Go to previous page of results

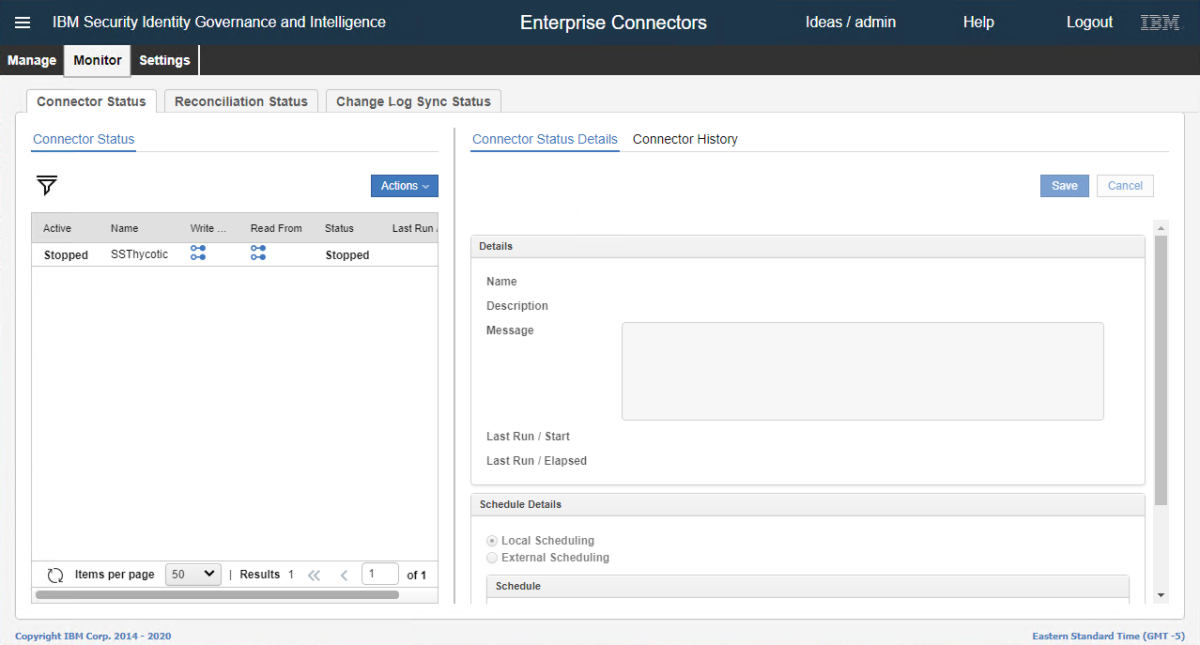point(344,575)
